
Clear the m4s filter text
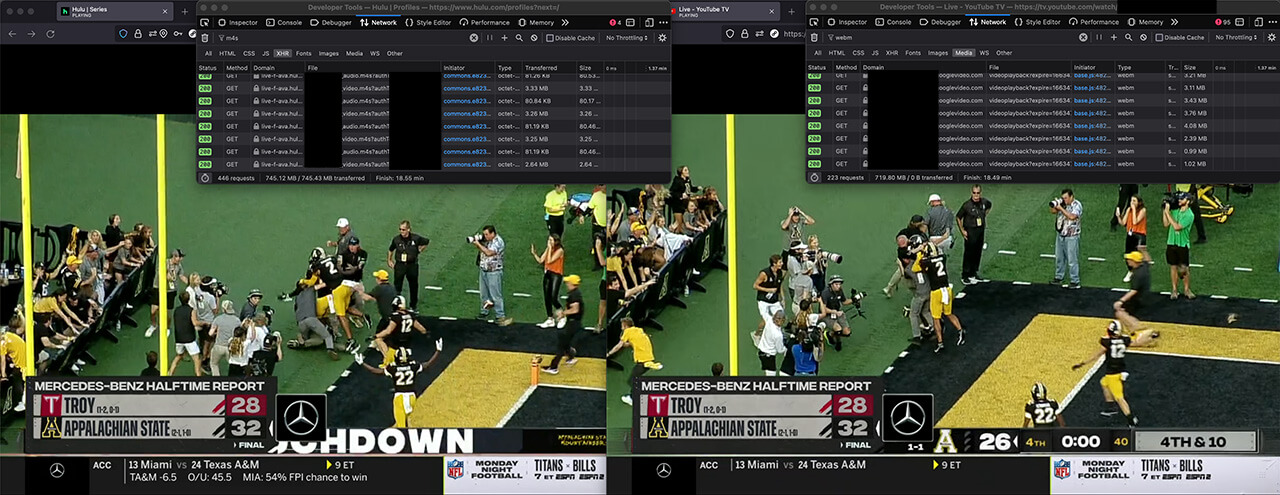click(474, 38)
